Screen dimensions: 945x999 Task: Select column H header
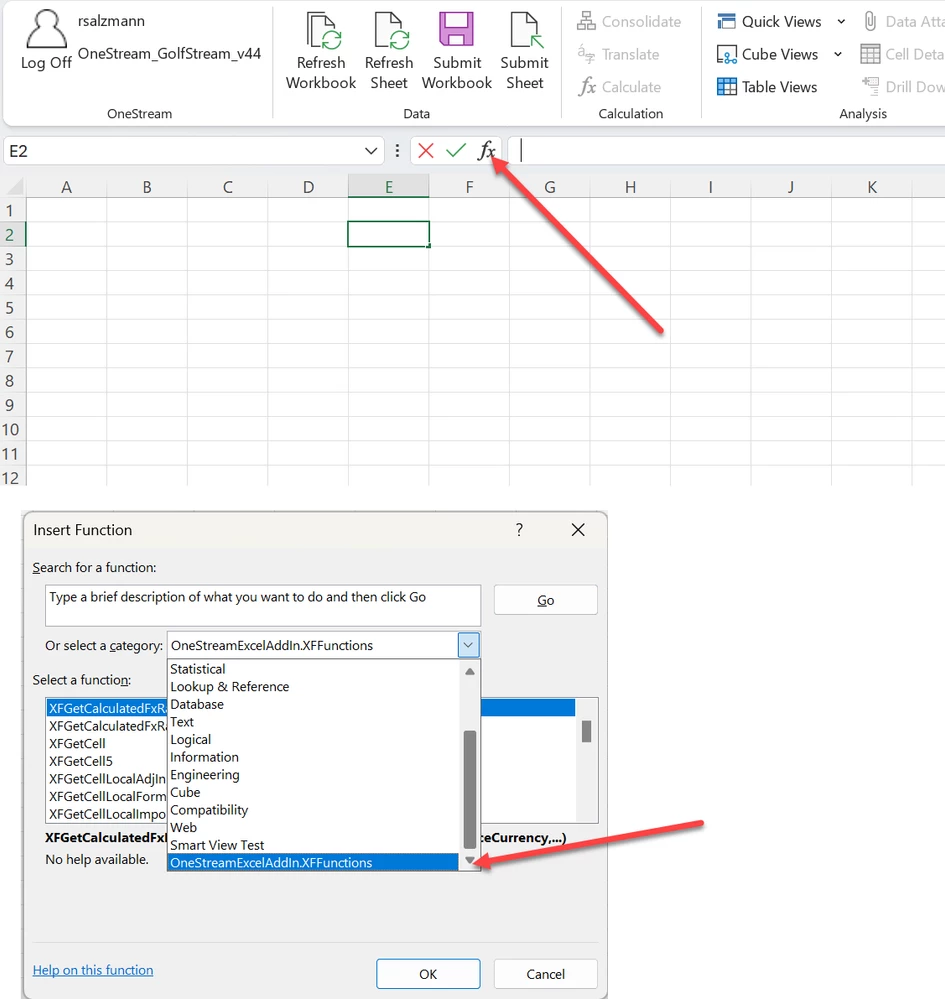tap(630, 187)
